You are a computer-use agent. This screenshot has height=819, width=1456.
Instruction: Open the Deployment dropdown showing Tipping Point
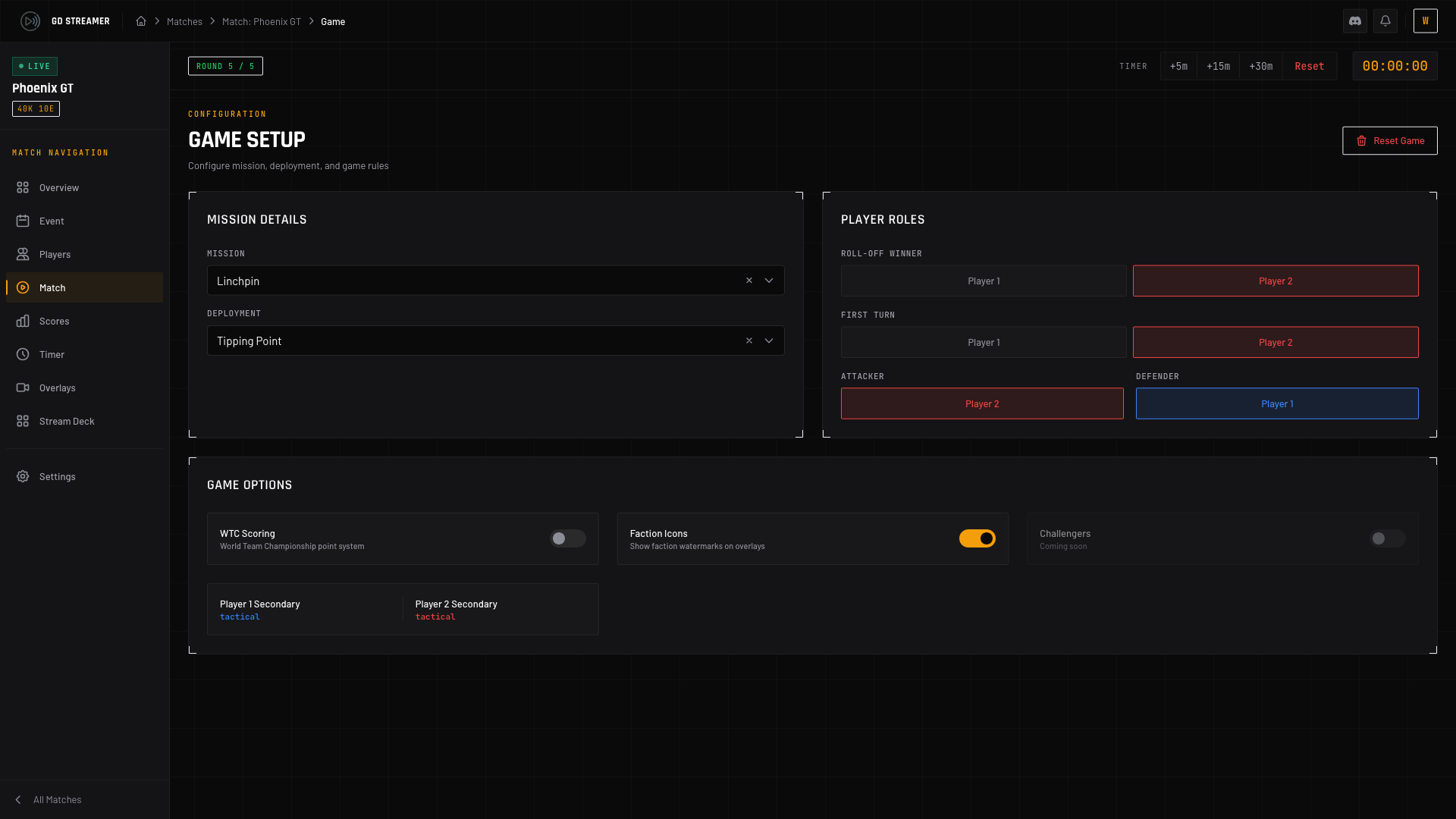[769, 340]
